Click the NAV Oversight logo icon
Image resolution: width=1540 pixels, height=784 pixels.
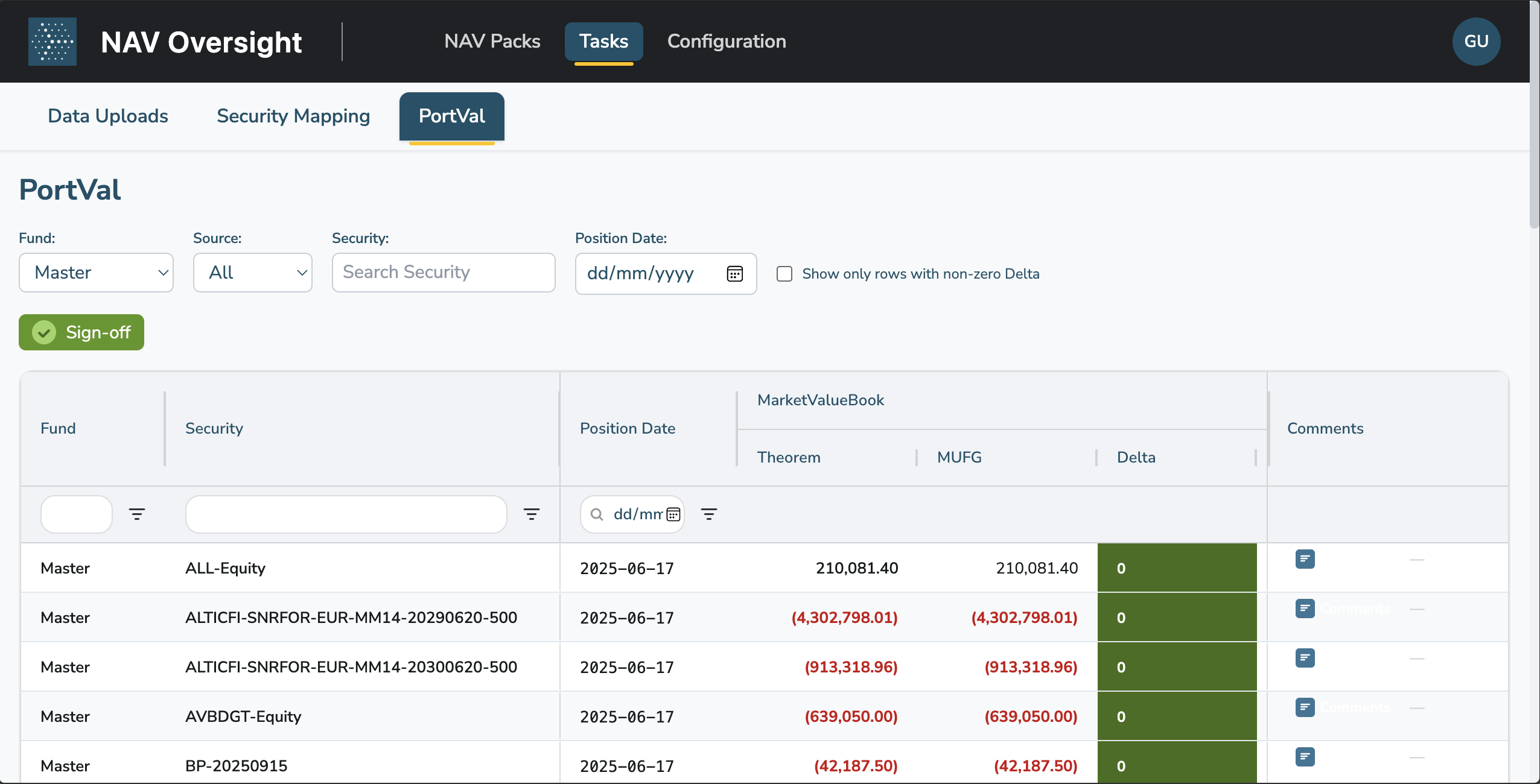point(52,42)
